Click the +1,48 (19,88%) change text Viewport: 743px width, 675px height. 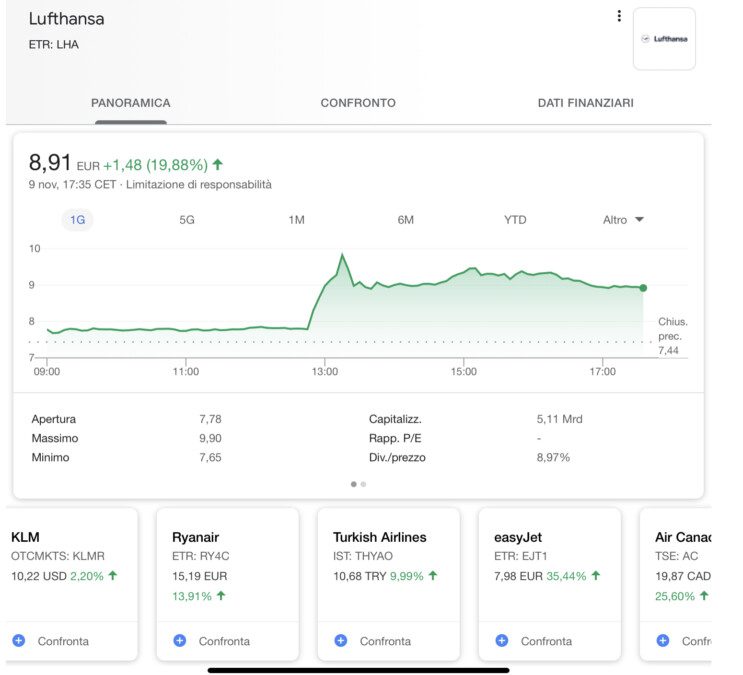pyautogui.click(x=155, y=165)
